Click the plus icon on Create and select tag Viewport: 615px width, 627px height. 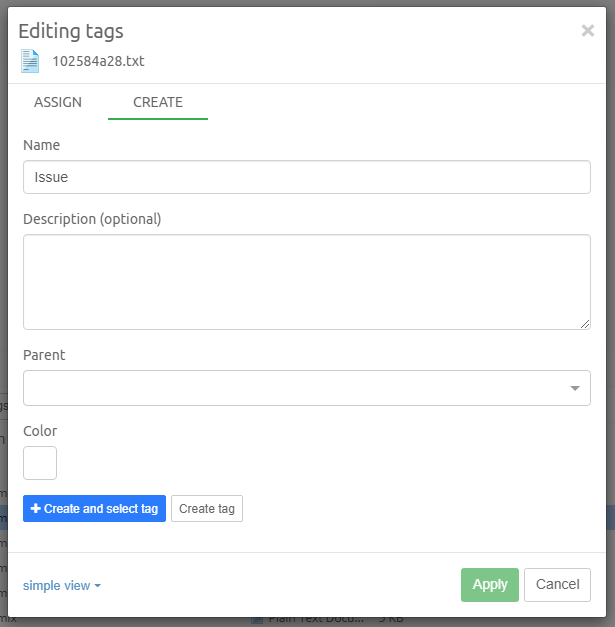tap(36, 509)
